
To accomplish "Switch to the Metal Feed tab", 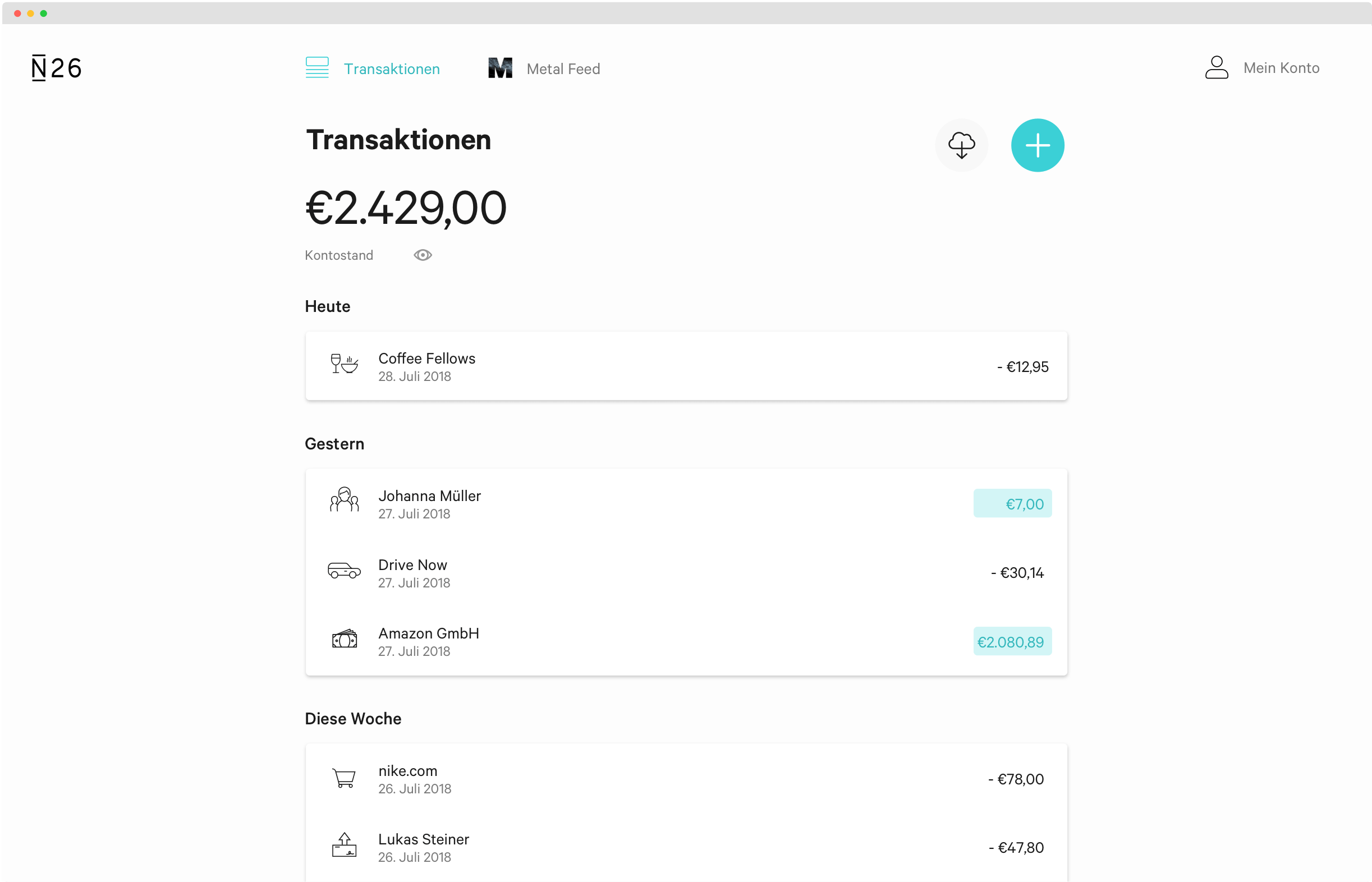I will (563, 68).
